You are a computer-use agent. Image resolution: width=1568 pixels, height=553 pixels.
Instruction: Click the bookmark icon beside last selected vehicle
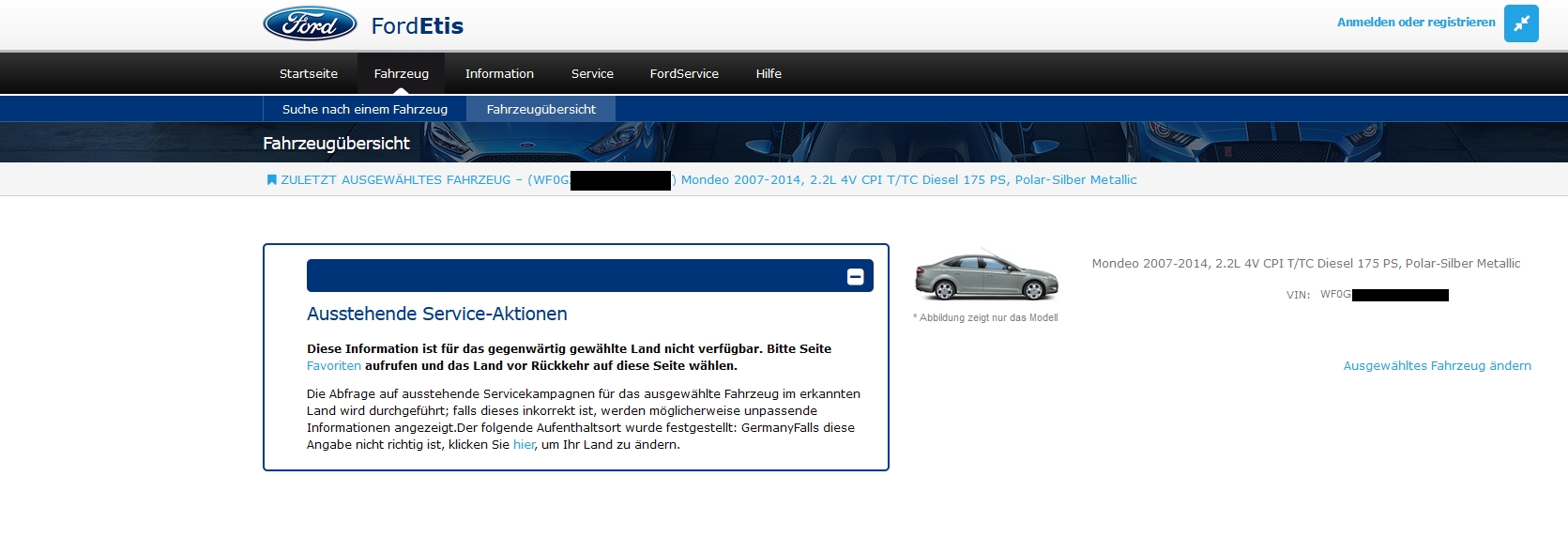[x=271, y=180]
